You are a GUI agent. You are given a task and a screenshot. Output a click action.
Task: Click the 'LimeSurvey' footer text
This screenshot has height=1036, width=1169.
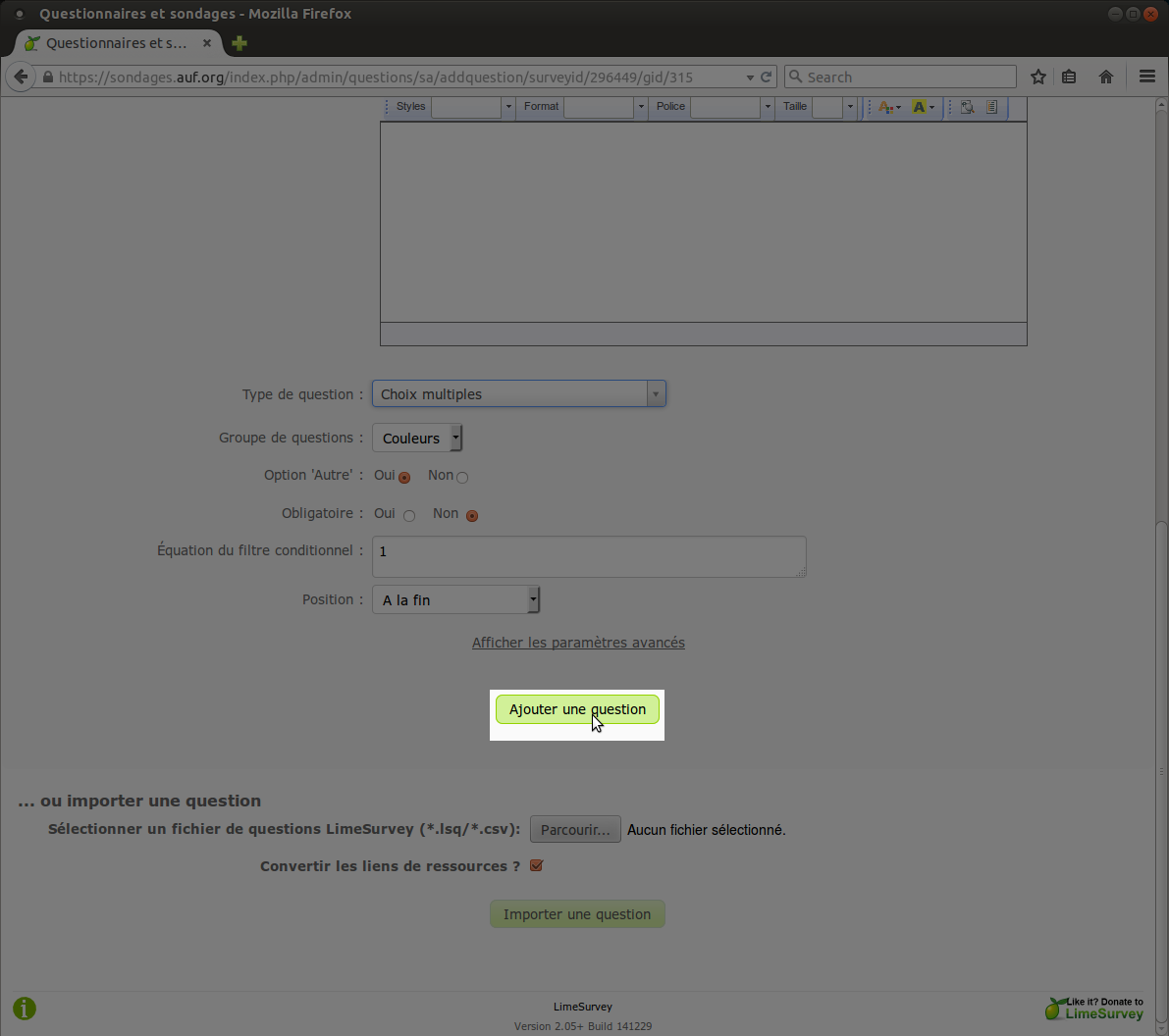coord(583,1007)
